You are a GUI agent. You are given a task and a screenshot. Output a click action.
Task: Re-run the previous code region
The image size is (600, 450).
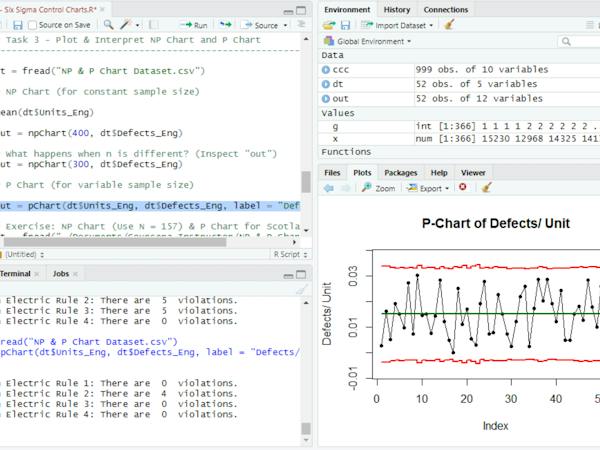pyautogui.click(x=226, y=25)
